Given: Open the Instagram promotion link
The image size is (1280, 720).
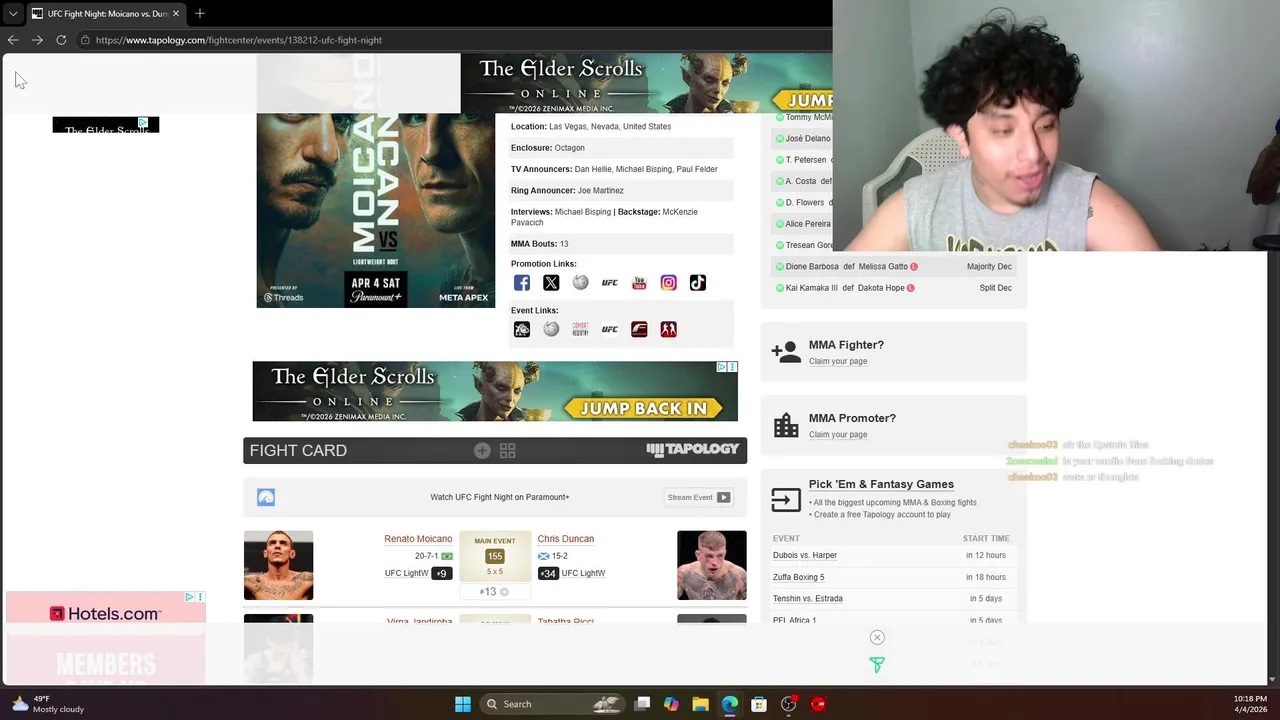Looking at the screenshot, I should click(668, 283).
